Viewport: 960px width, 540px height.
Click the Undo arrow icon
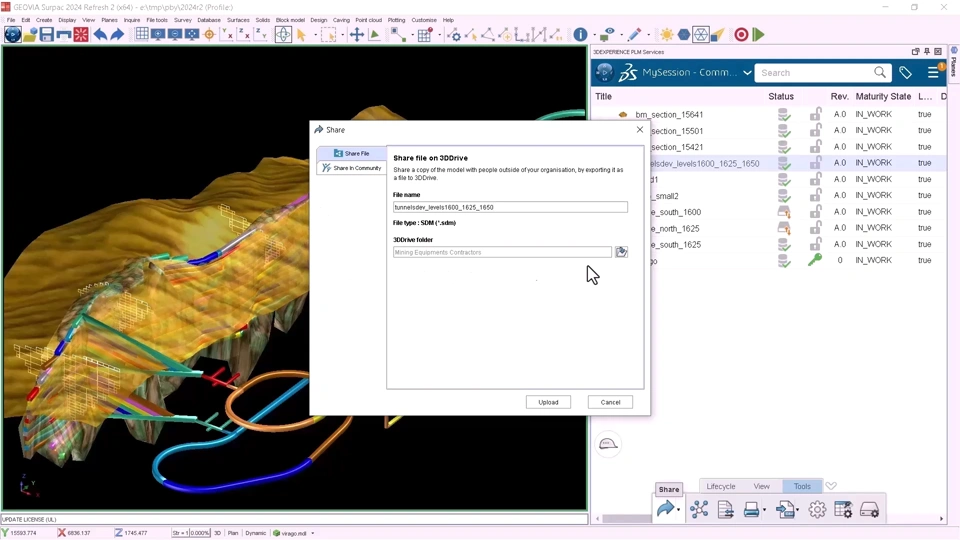pos(100,34)
